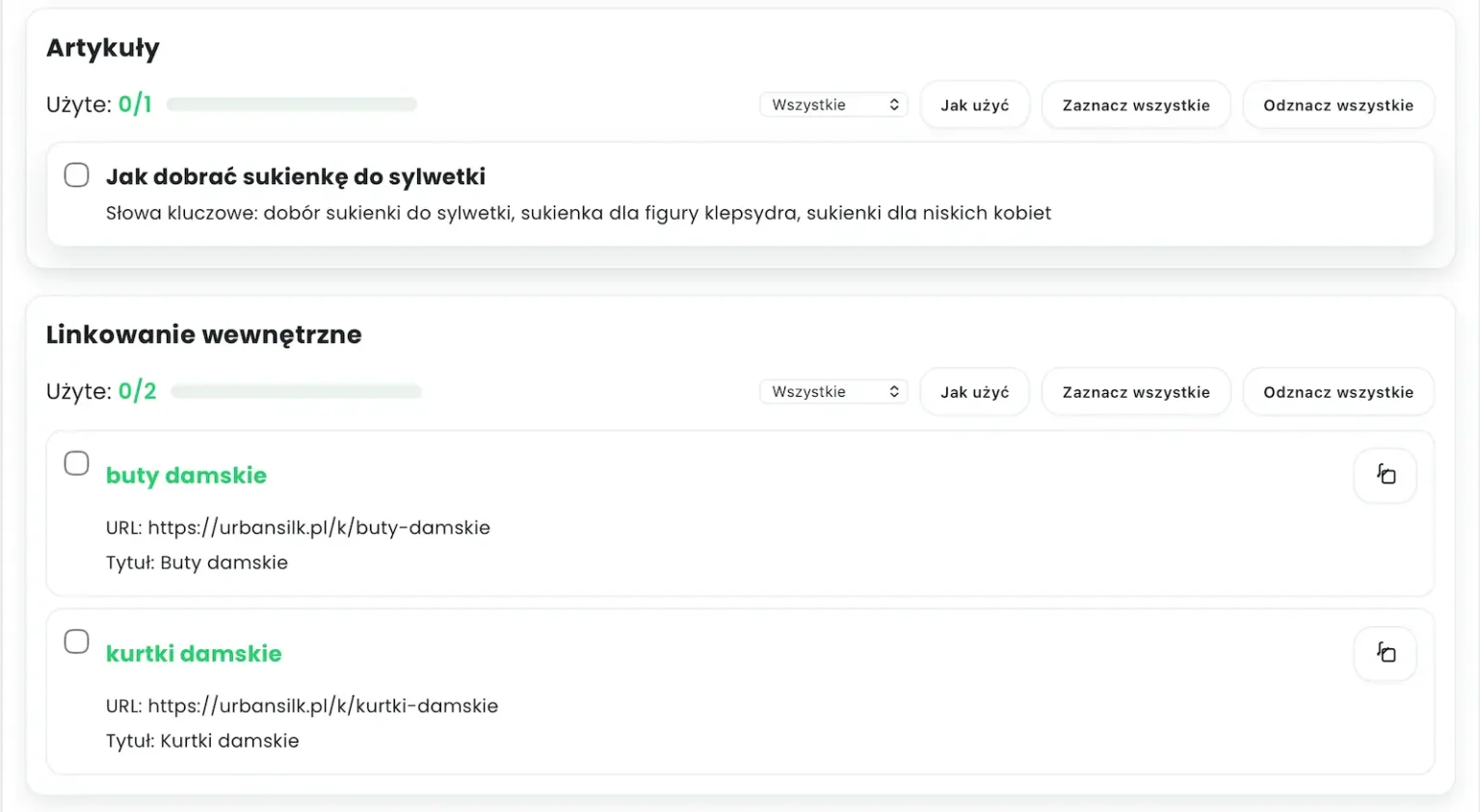Viewport: 1480px width, 812px height.
Task: Open the buty damskie link
Action: (x=186, y=475)
